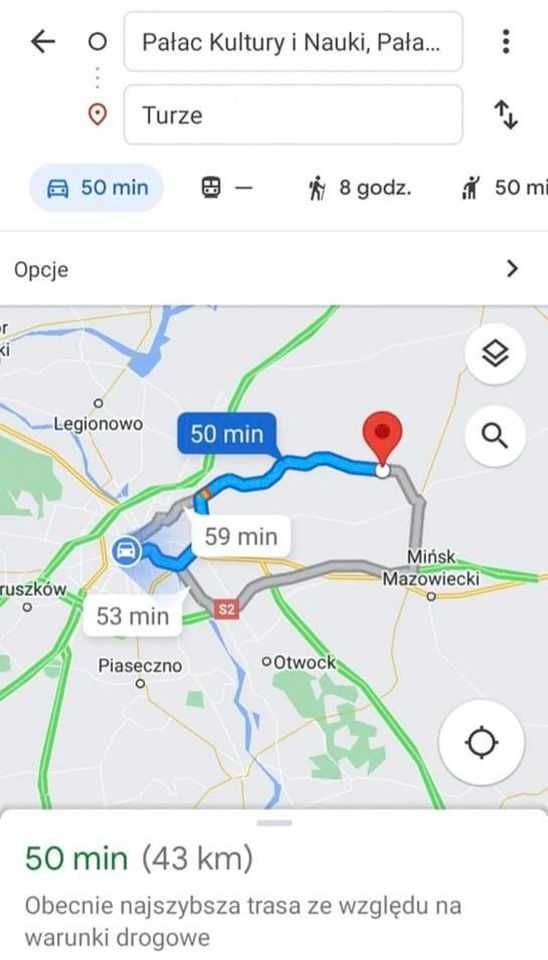Open the three-dot overflow menu

pyautogui.click(x=506, y=41)
